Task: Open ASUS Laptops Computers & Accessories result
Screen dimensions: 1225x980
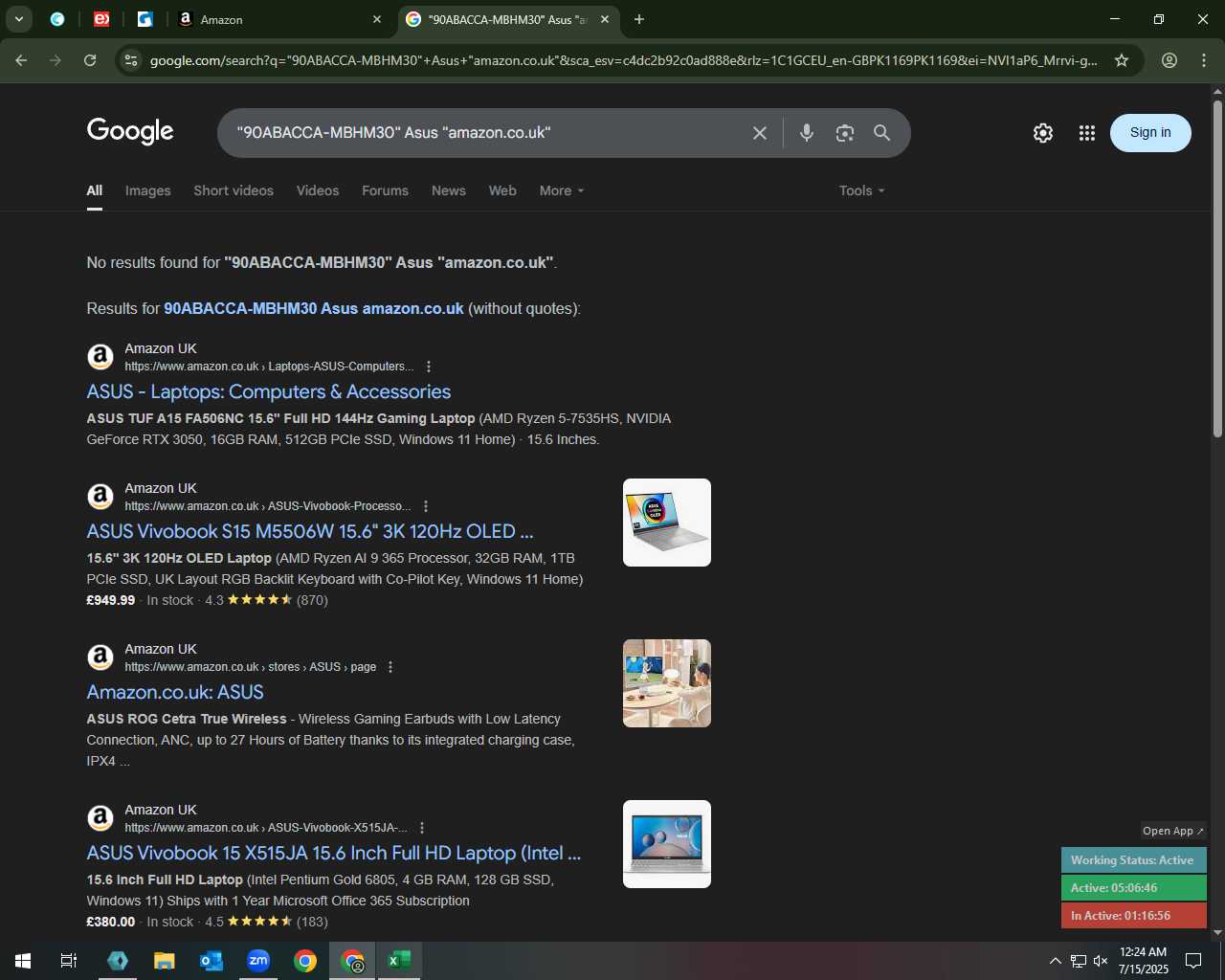Action: tap(269, 391)
